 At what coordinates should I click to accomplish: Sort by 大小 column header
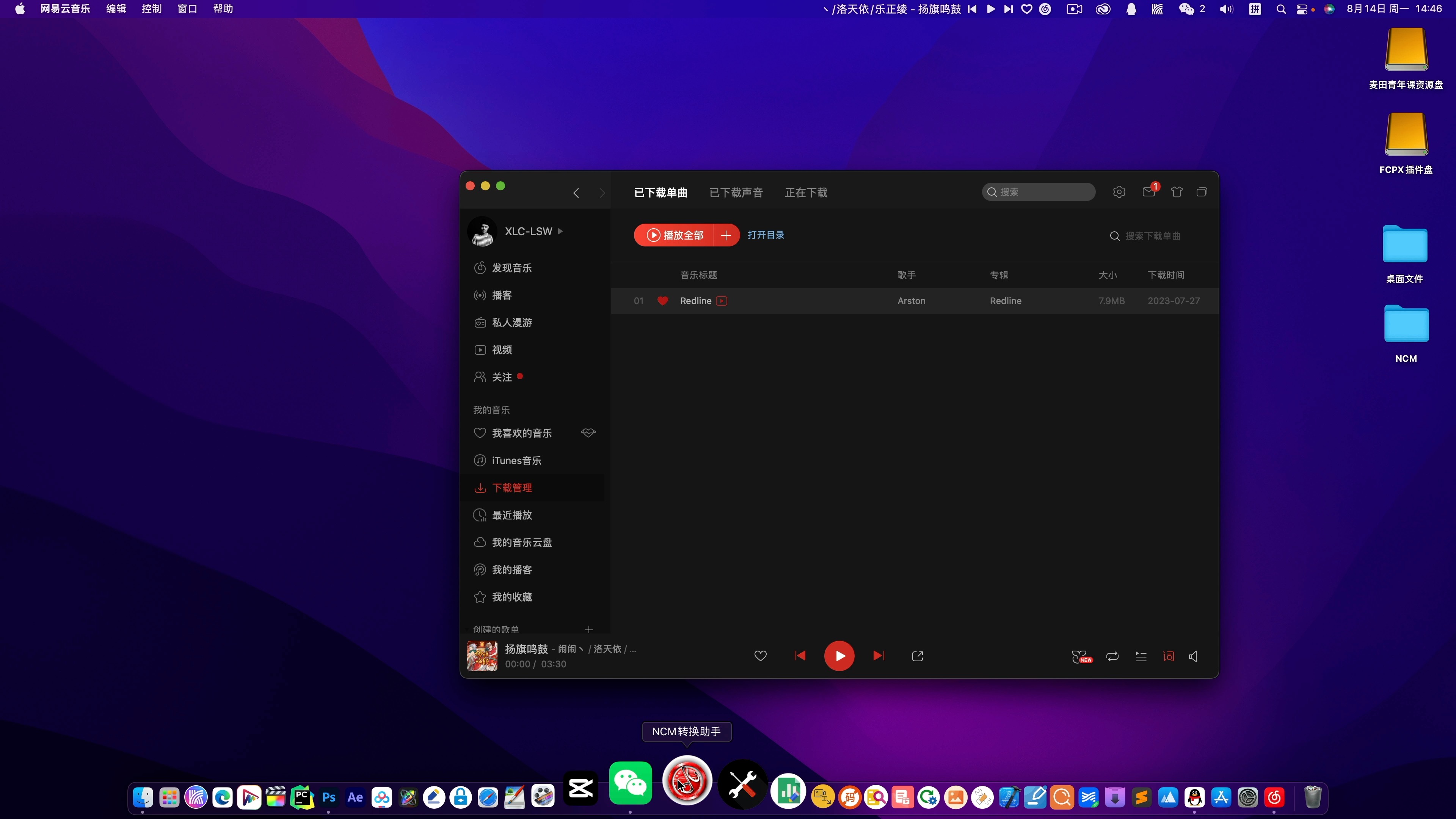point(1108,275)
